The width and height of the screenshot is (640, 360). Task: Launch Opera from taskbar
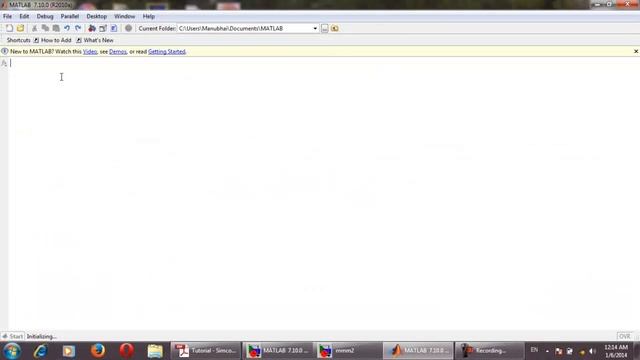(x=127, y=351)
